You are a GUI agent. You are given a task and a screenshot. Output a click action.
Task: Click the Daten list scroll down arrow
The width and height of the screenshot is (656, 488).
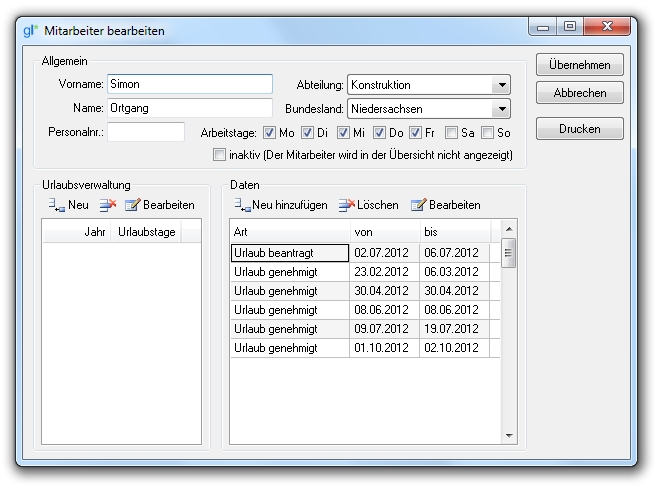tap(509, 436)
